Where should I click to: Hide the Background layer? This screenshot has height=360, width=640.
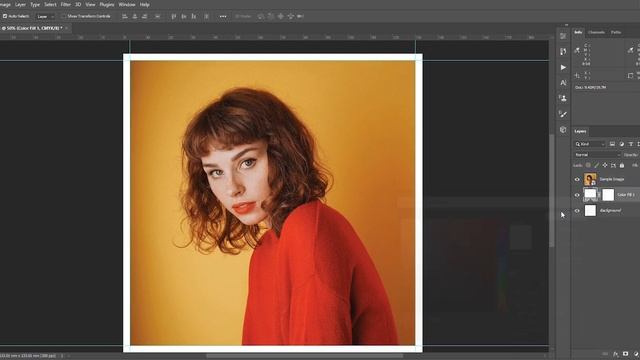tap(577, 211)
